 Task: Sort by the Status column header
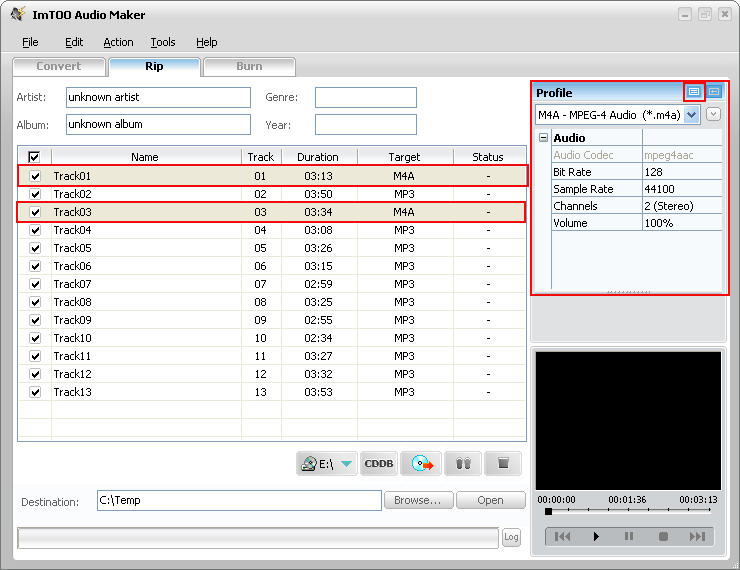click(488, 157)
